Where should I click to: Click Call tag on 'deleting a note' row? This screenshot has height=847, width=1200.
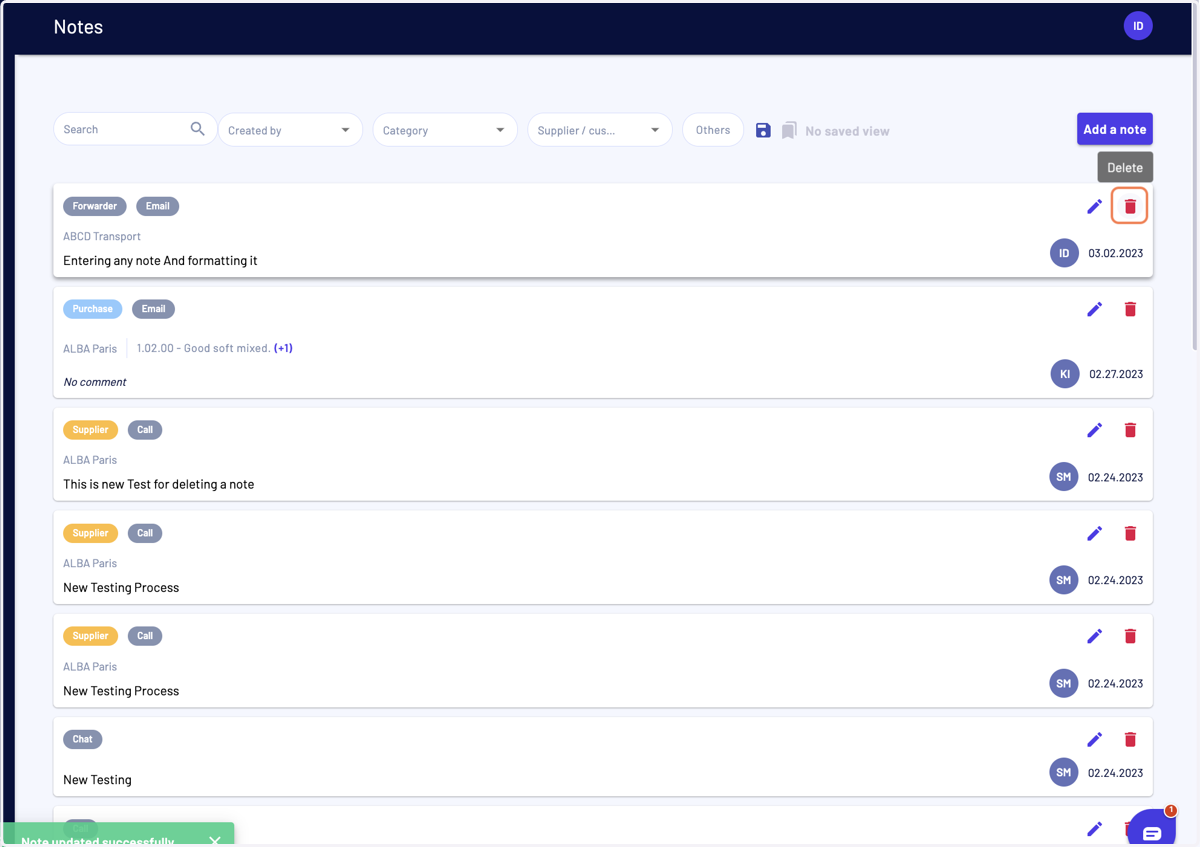tap(145, 430)
